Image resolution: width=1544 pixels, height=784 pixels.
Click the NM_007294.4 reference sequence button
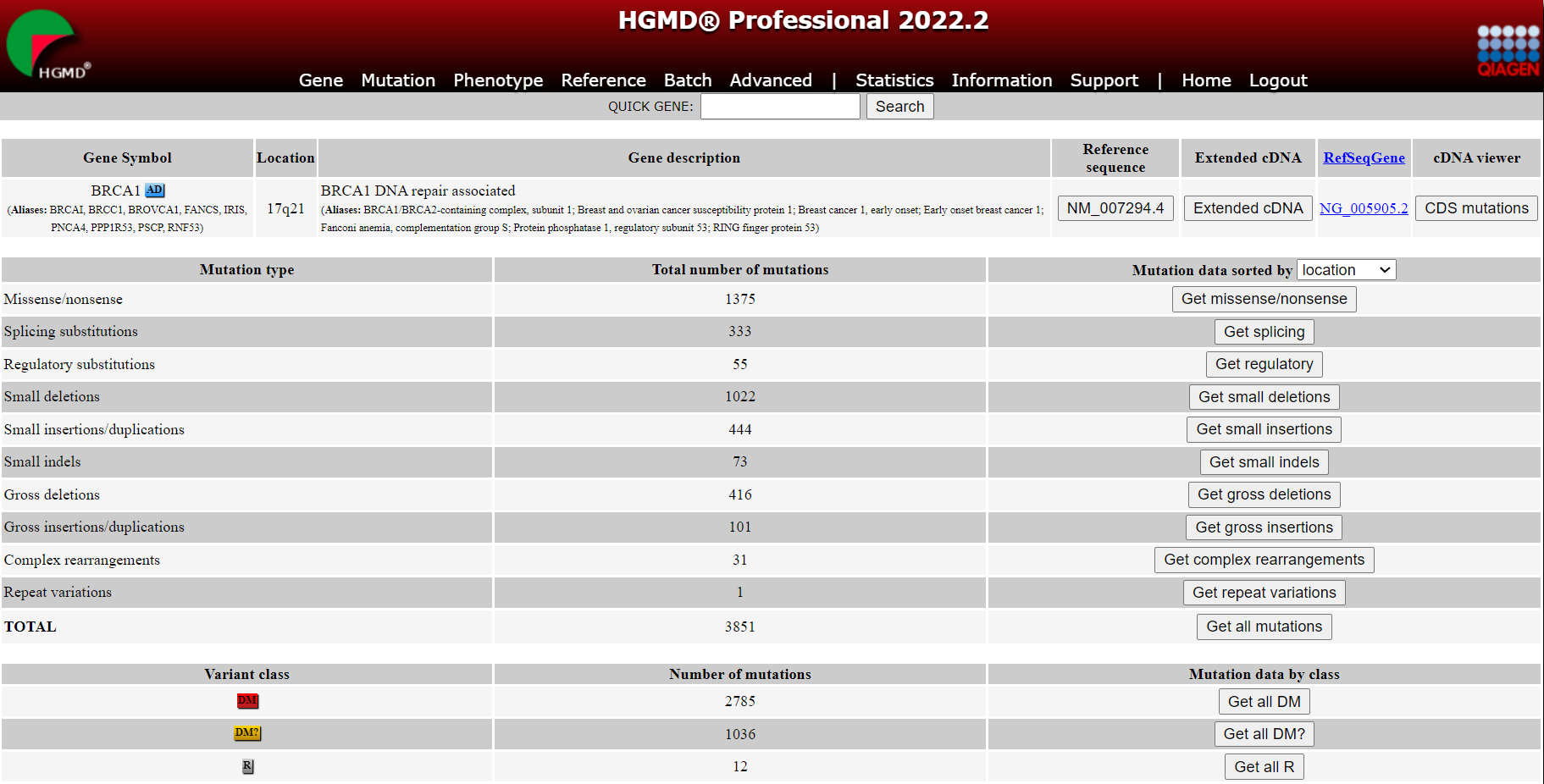click(1115, 208)
